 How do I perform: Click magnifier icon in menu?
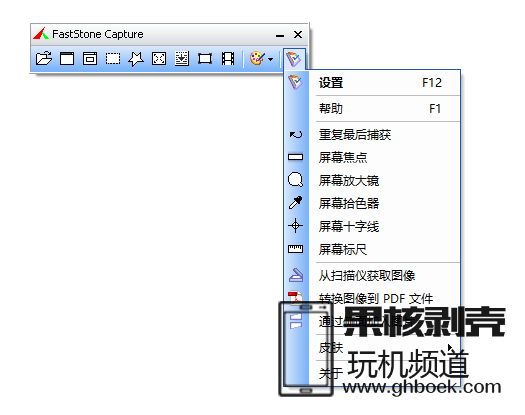pyautogui.click(x=296, y=180)
